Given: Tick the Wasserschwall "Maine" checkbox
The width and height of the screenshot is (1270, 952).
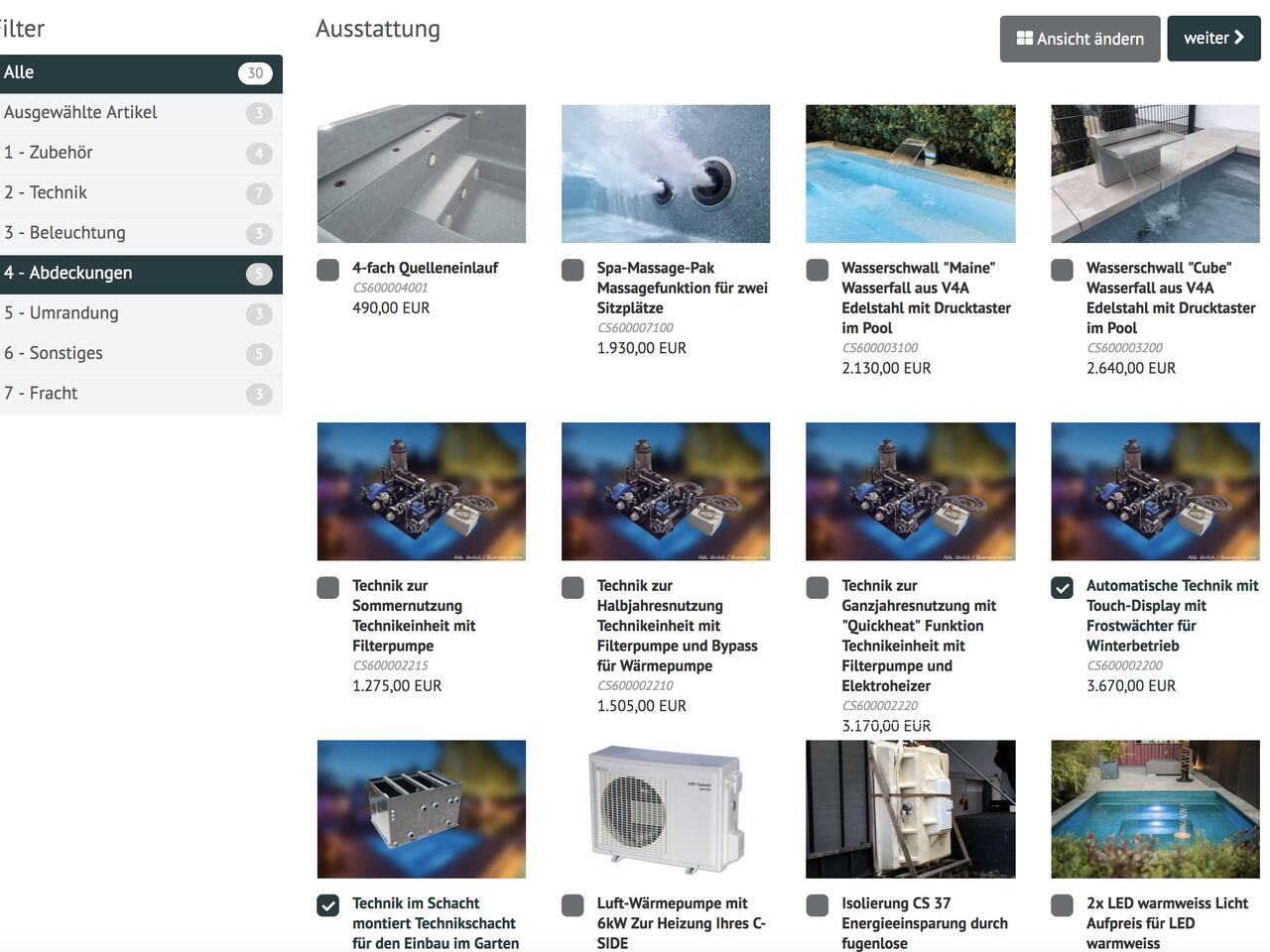Looking at the screenshot, I should coord(818,270).
